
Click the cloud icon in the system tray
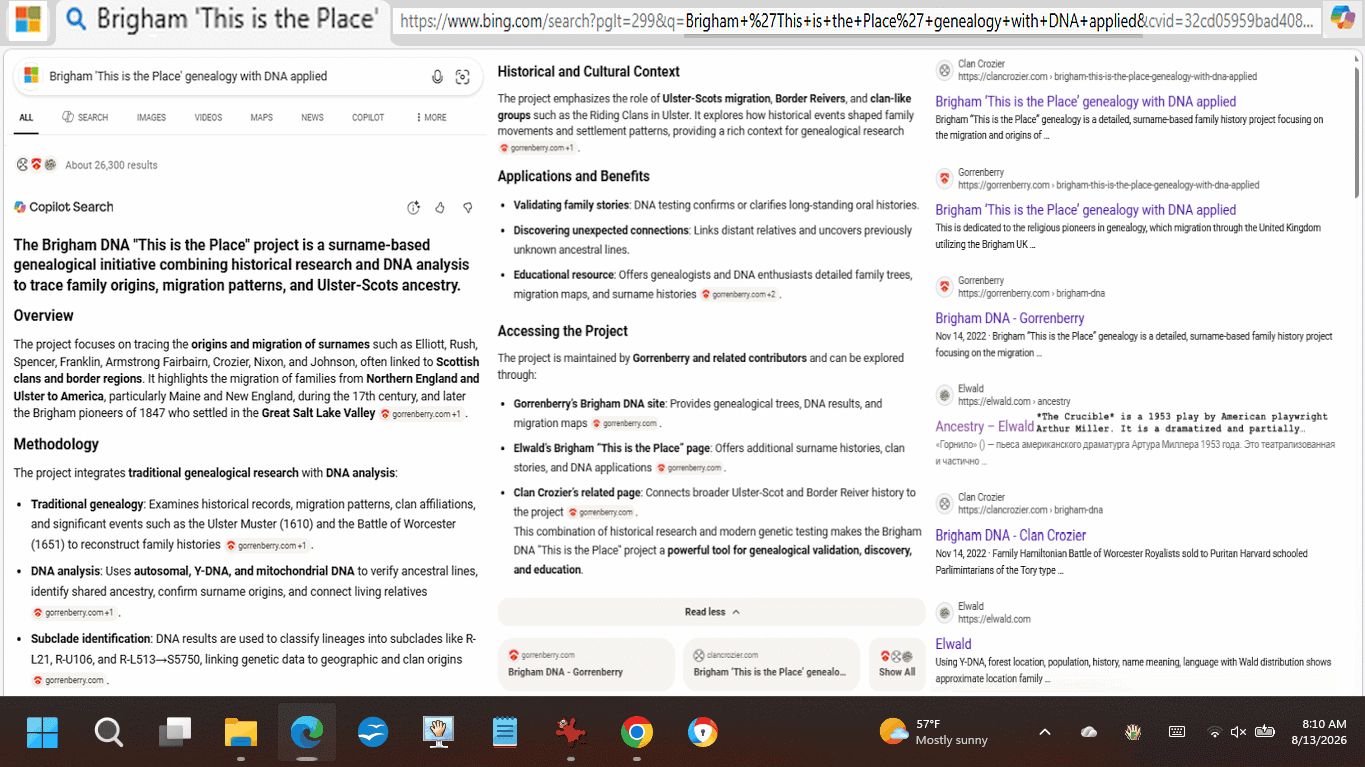pyautogui.click(x=1089, y=732)
